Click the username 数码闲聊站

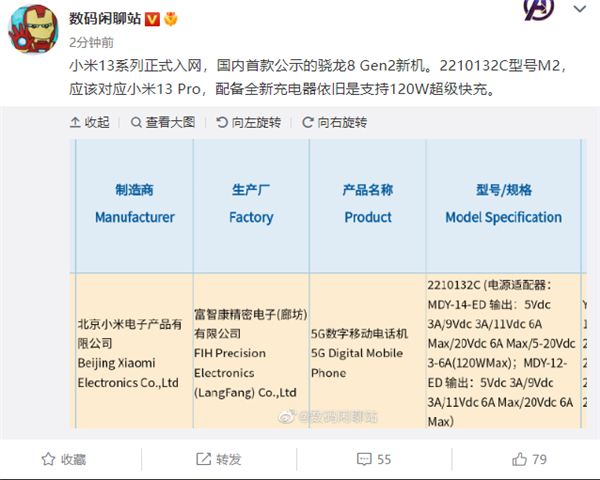(x=105, y=18)
